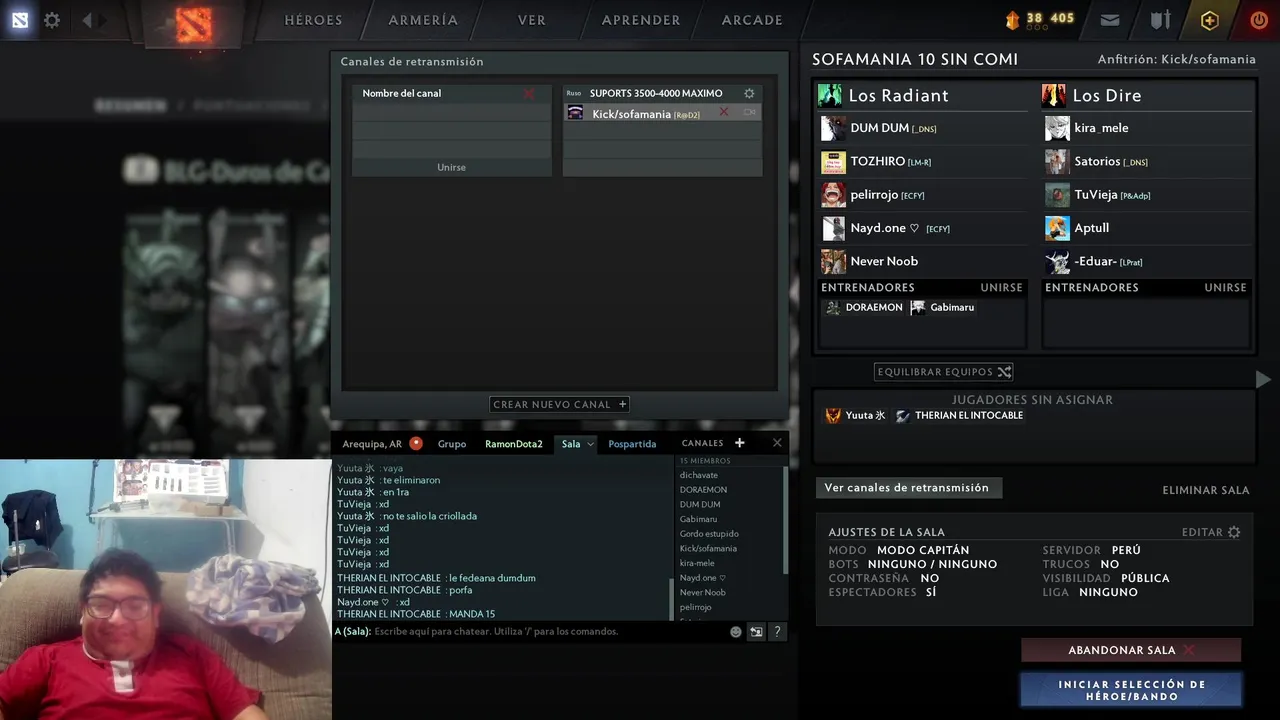This screenshot has height=720, width=1280.
Task: Click the CANALES header label
Action: tap(702, 443)
